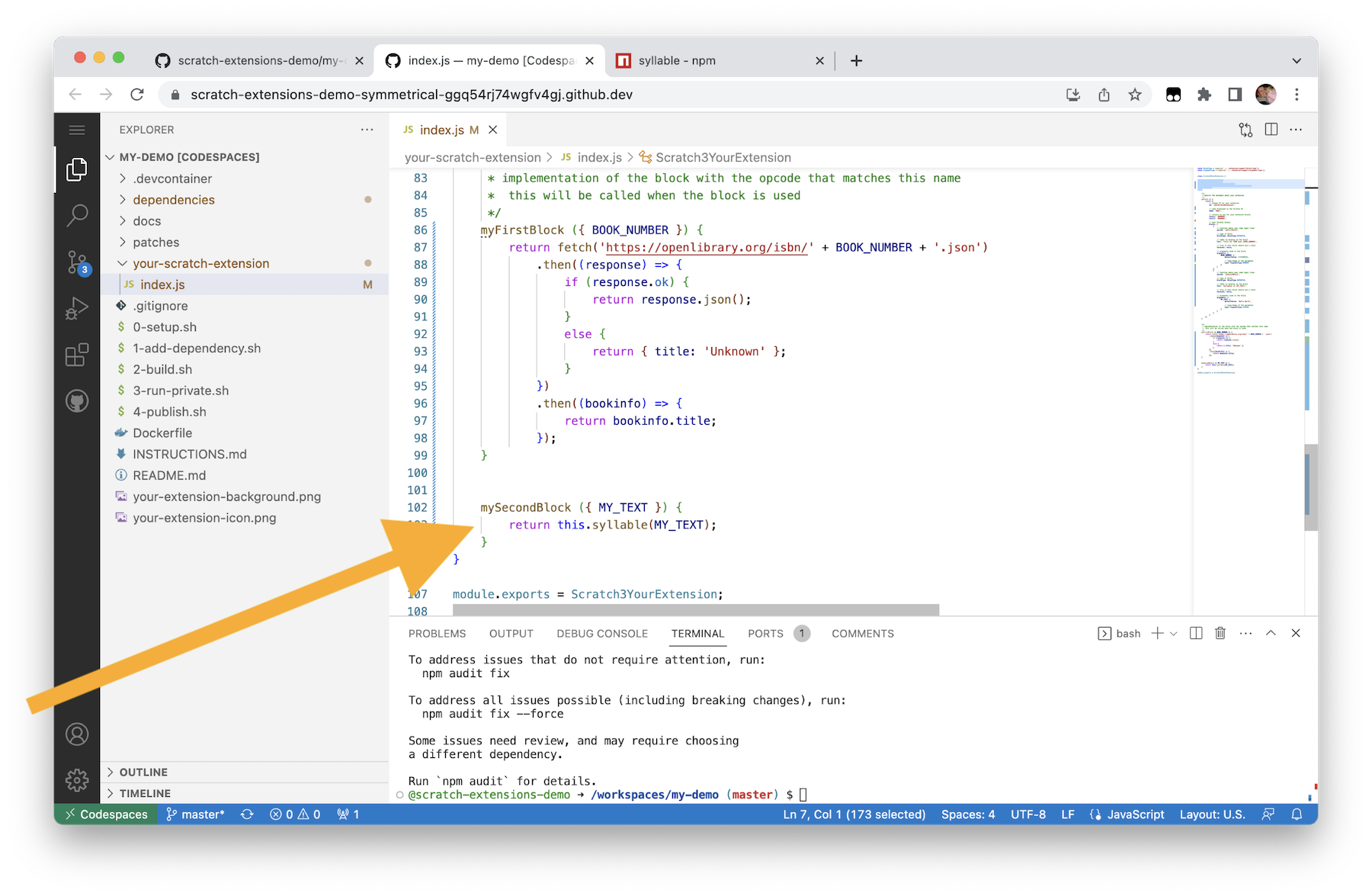Kill the active terminal with the trash icon

coord(1220,633)
